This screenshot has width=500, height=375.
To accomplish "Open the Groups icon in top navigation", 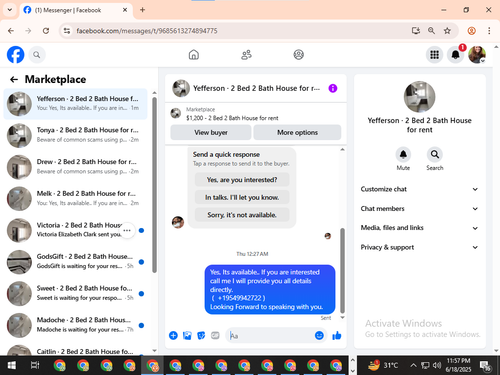I will point(298,55).
